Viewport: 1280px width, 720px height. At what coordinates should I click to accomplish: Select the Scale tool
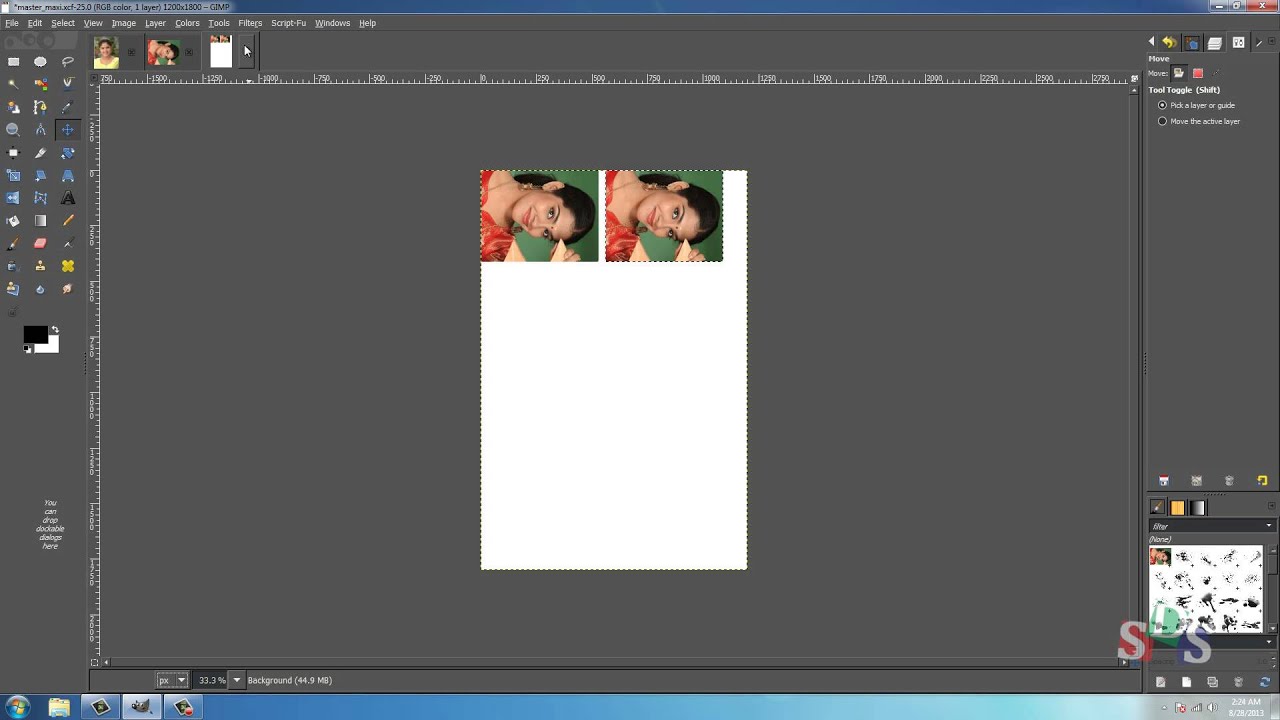[13, 175]
